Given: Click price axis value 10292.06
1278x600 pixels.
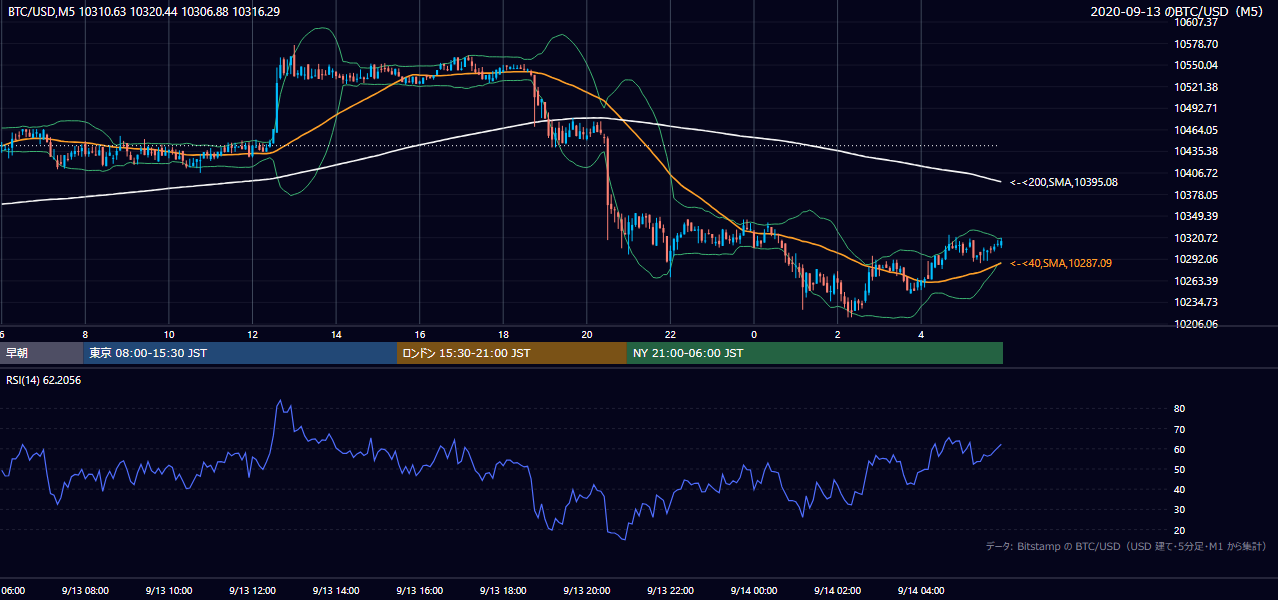Looking at the screenshot, I should coord(1196,259).
